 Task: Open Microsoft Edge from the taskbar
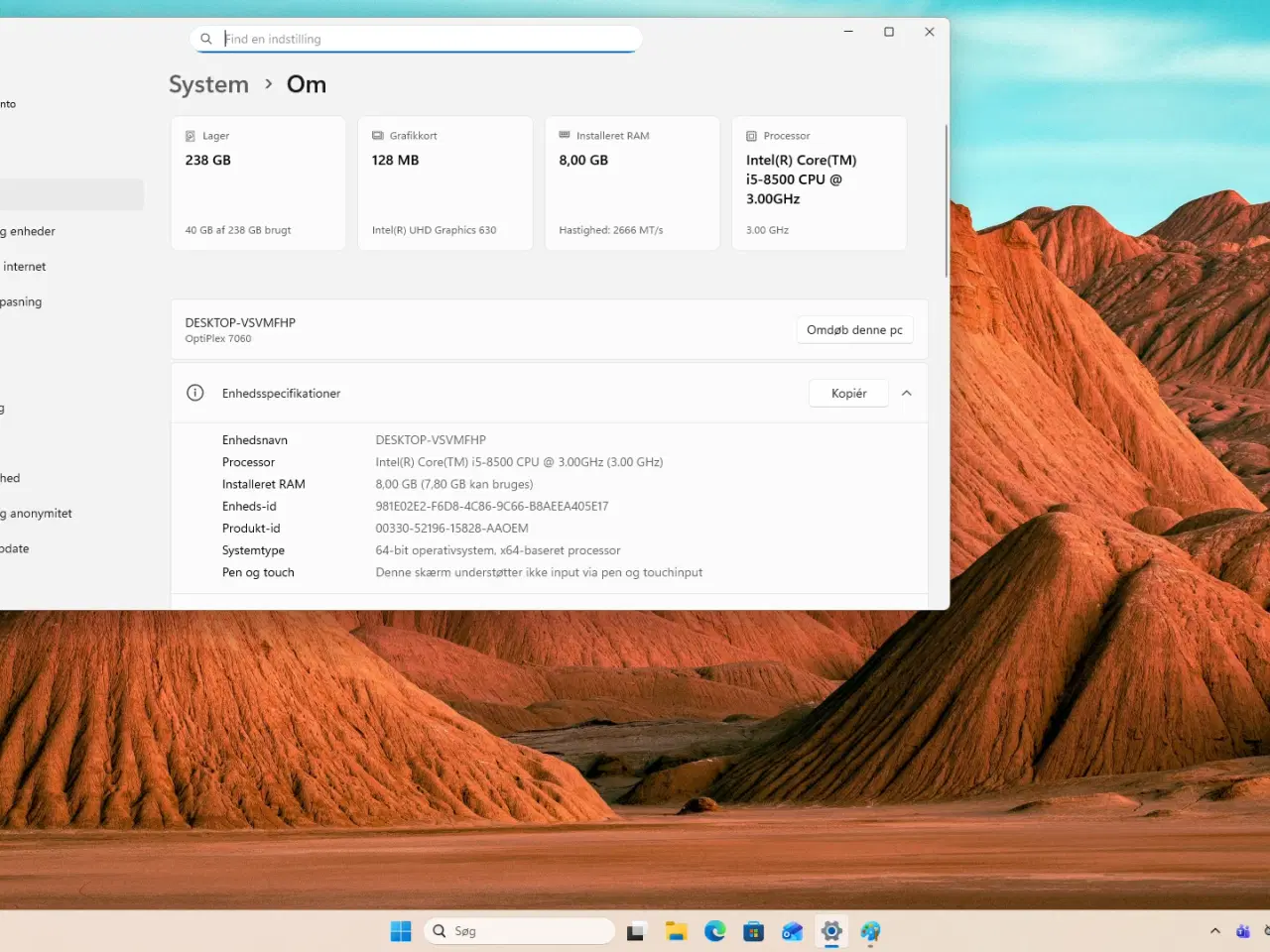715,931
